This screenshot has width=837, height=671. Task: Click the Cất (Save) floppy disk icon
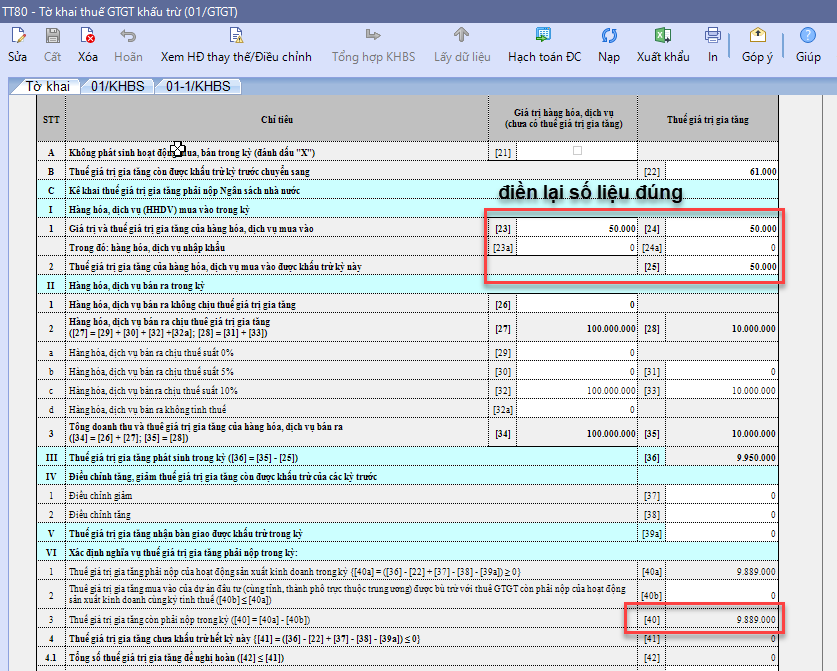tap(52, 36)
